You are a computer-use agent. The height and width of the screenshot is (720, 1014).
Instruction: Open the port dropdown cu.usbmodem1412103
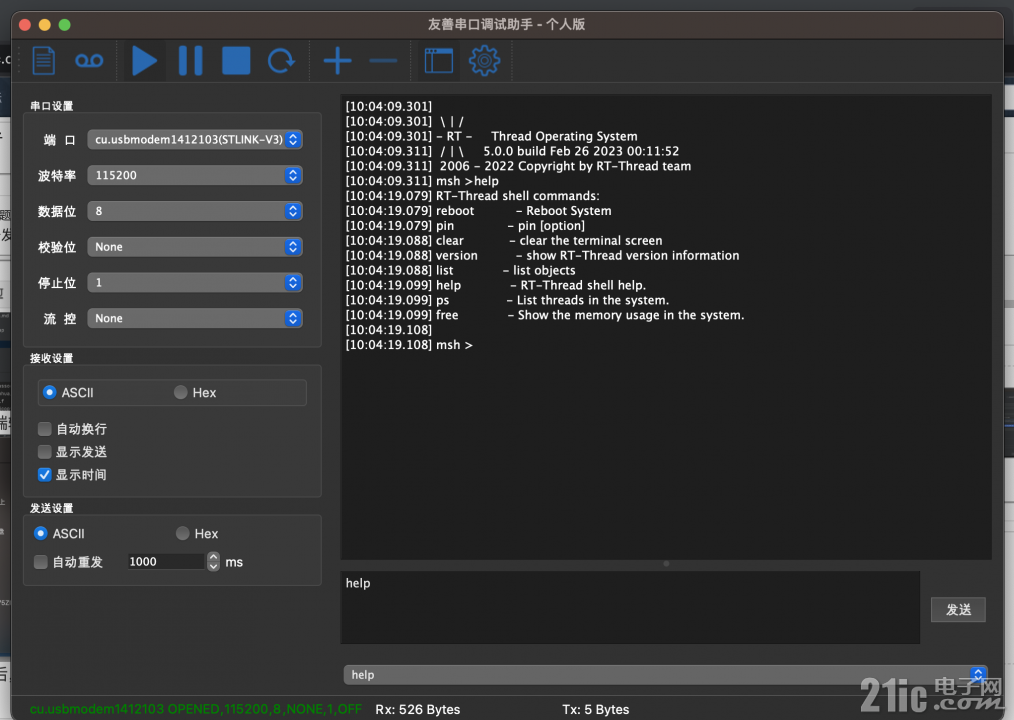click(195, 140)
